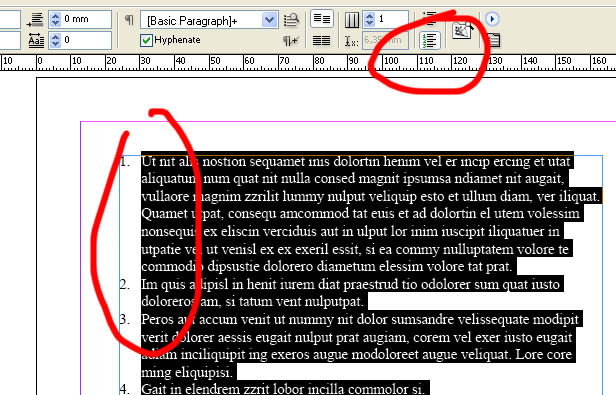Click the line starting "Ut nit alis nostion"

(x=355, y=162)
